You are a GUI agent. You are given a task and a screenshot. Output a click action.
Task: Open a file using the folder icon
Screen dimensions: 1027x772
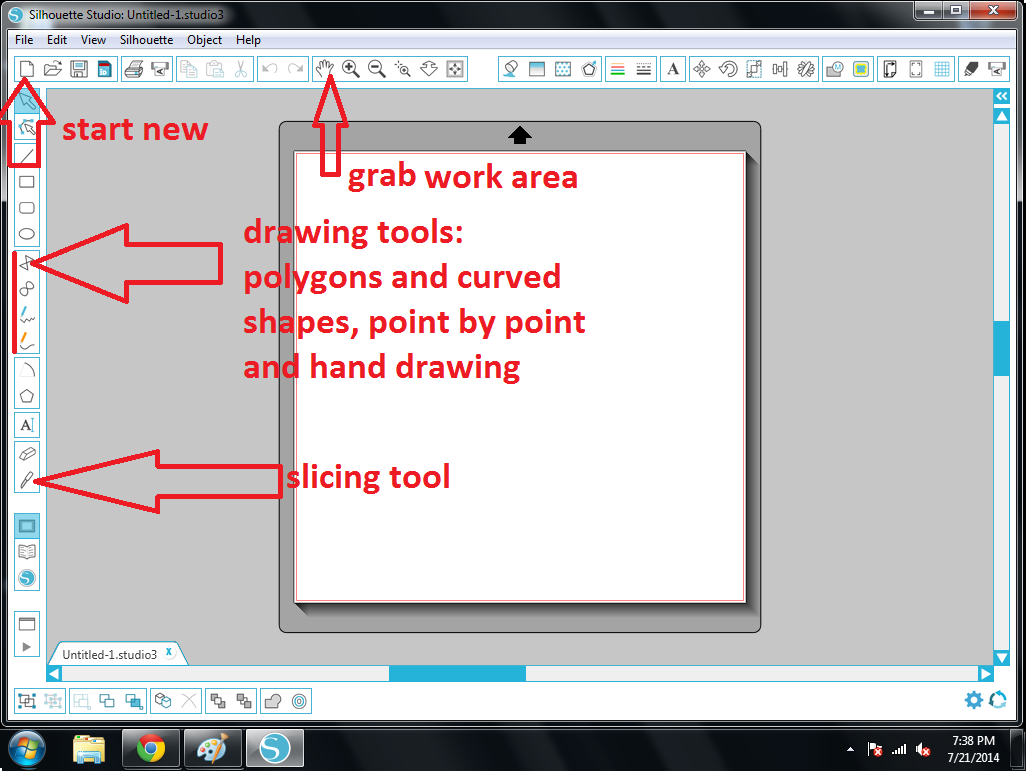(x=52, y=69)
